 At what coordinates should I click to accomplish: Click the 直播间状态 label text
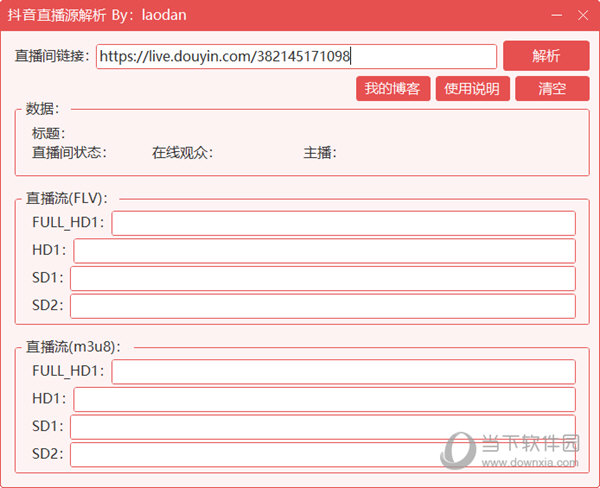[x=69, y=152]
